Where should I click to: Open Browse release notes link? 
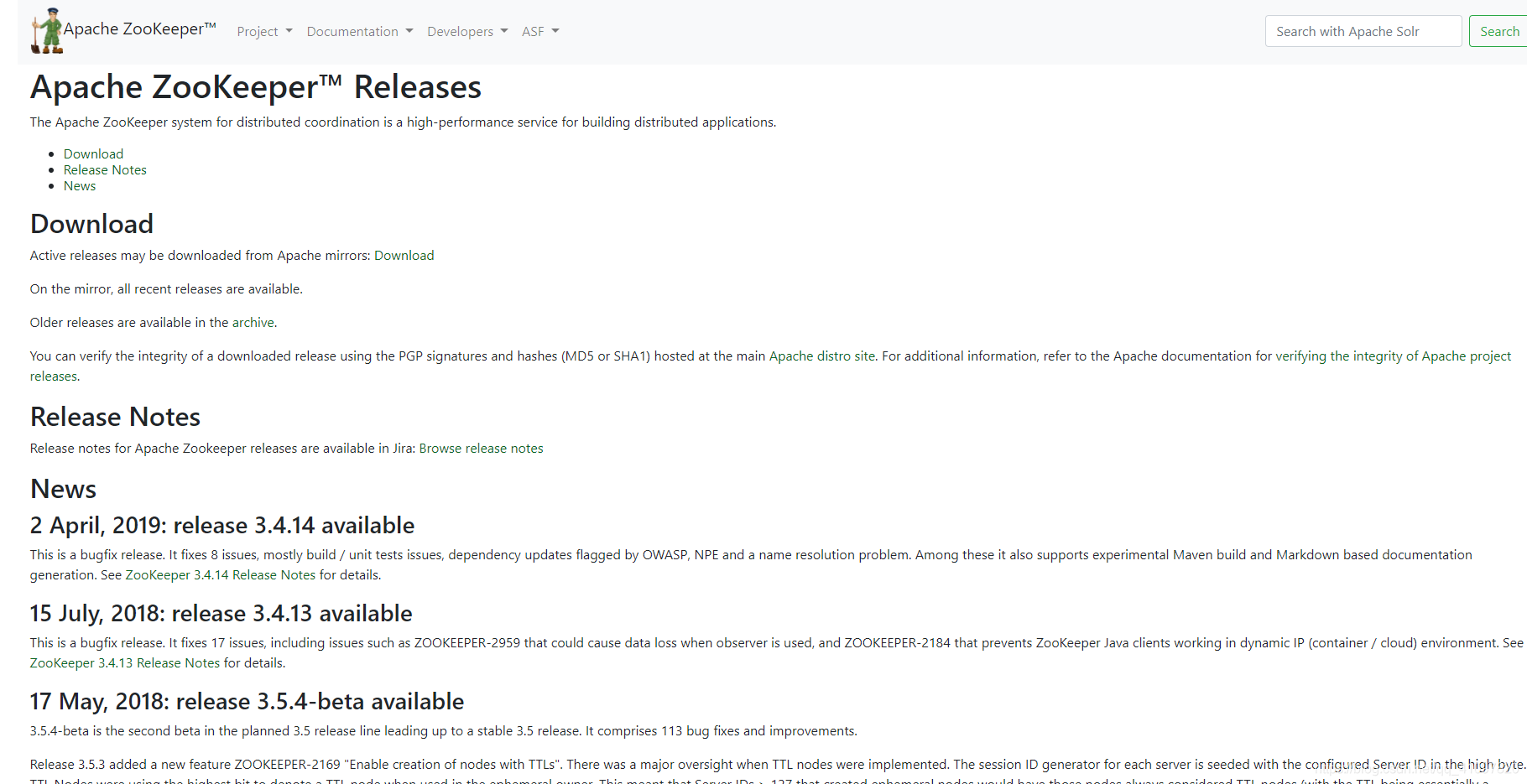[x=482, y=448]
